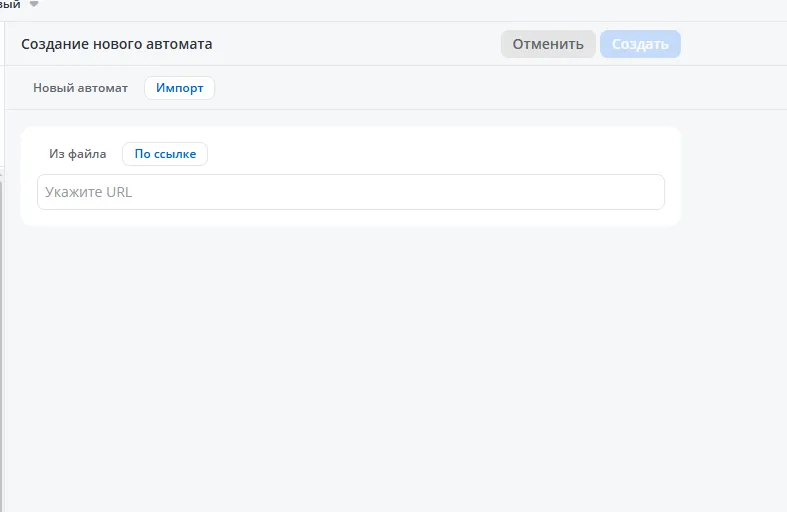787x512 pixels.
Task: Open the partially visible top-left dropdown label
Action: [x=10, y=5]
